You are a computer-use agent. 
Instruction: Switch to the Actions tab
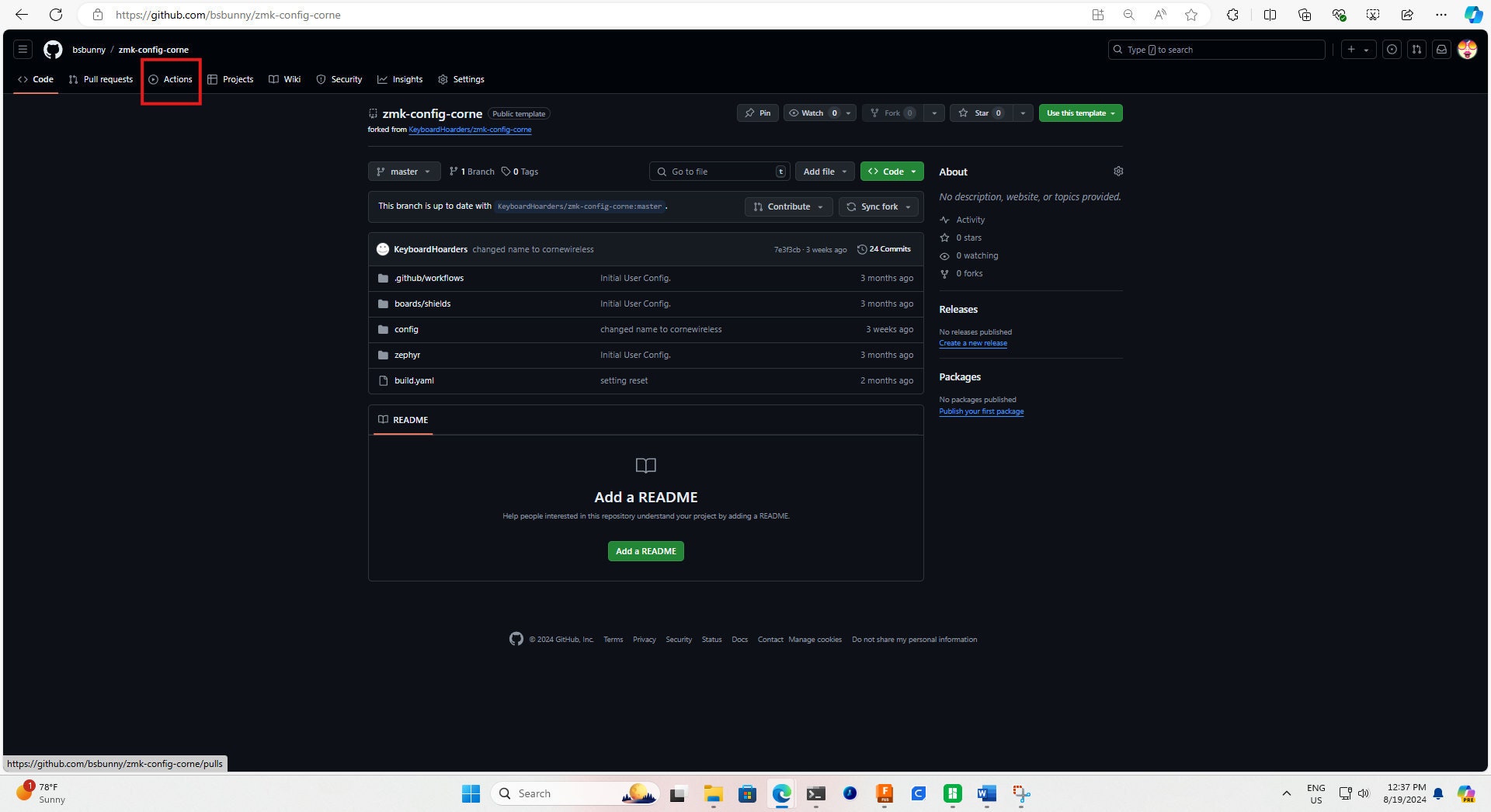[171, 79]
